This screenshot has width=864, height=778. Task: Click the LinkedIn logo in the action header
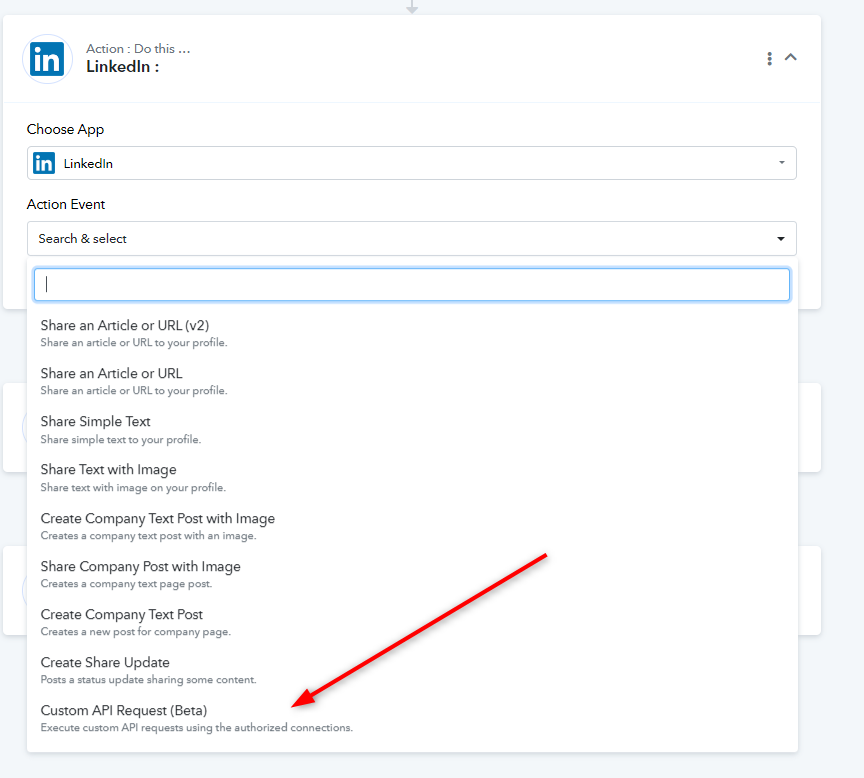[47, 59]
